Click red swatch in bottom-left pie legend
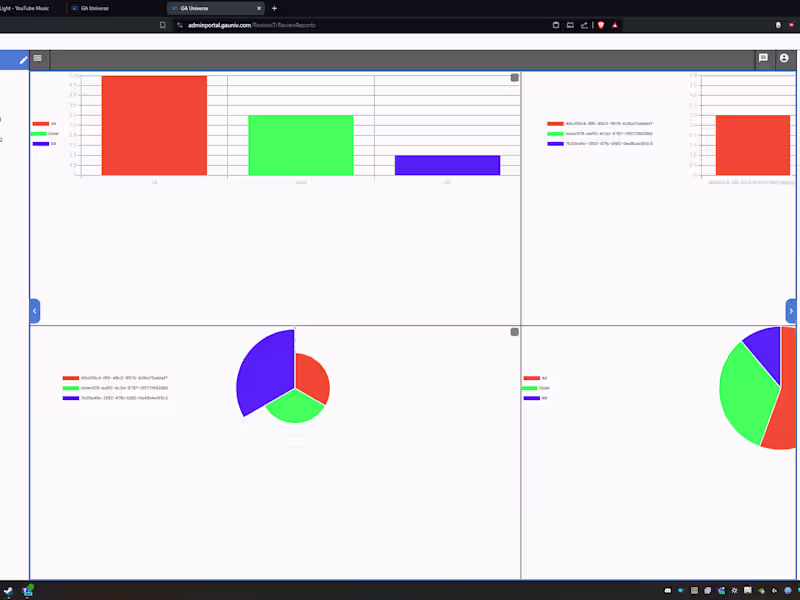The width and height of the screenshot is (800, 600). (x=71, y=378)
